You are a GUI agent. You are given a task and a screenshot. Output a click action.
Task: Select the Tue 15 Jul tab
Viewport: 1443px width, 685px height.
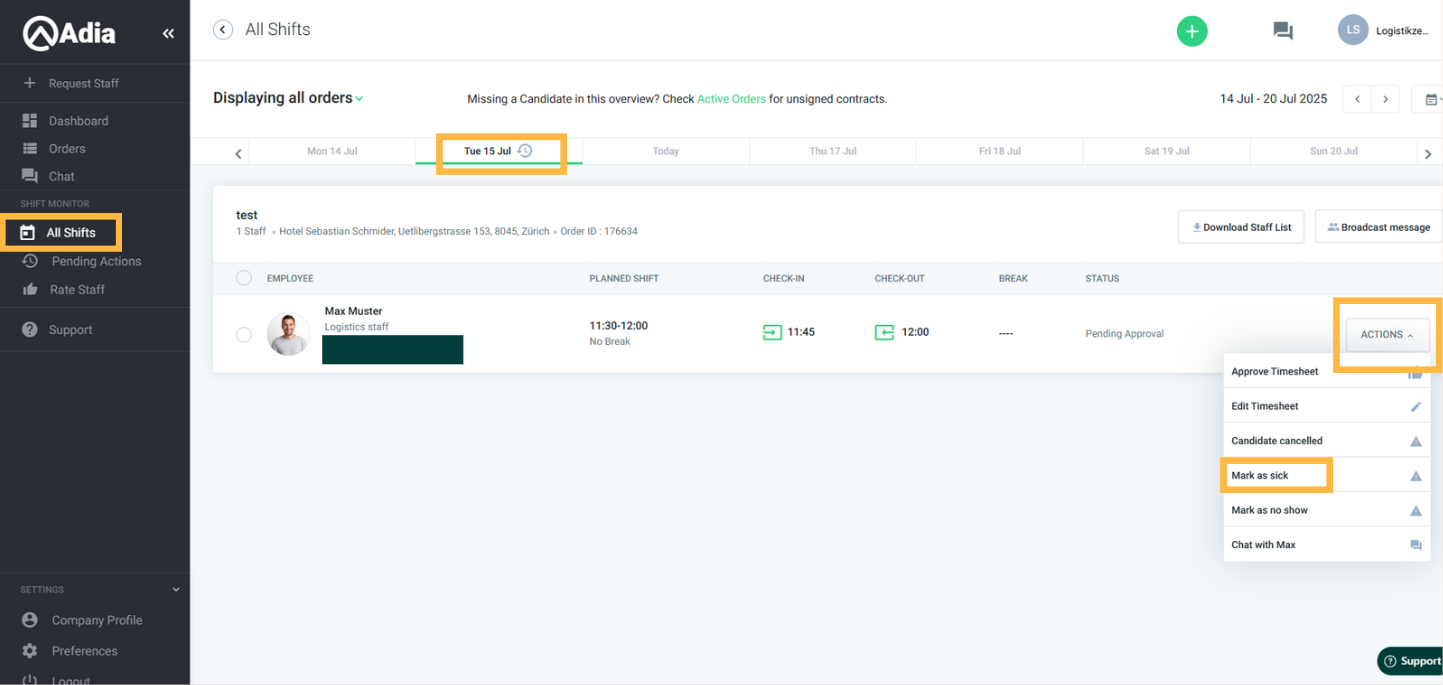pyautogui.click(x=499, y=151)
